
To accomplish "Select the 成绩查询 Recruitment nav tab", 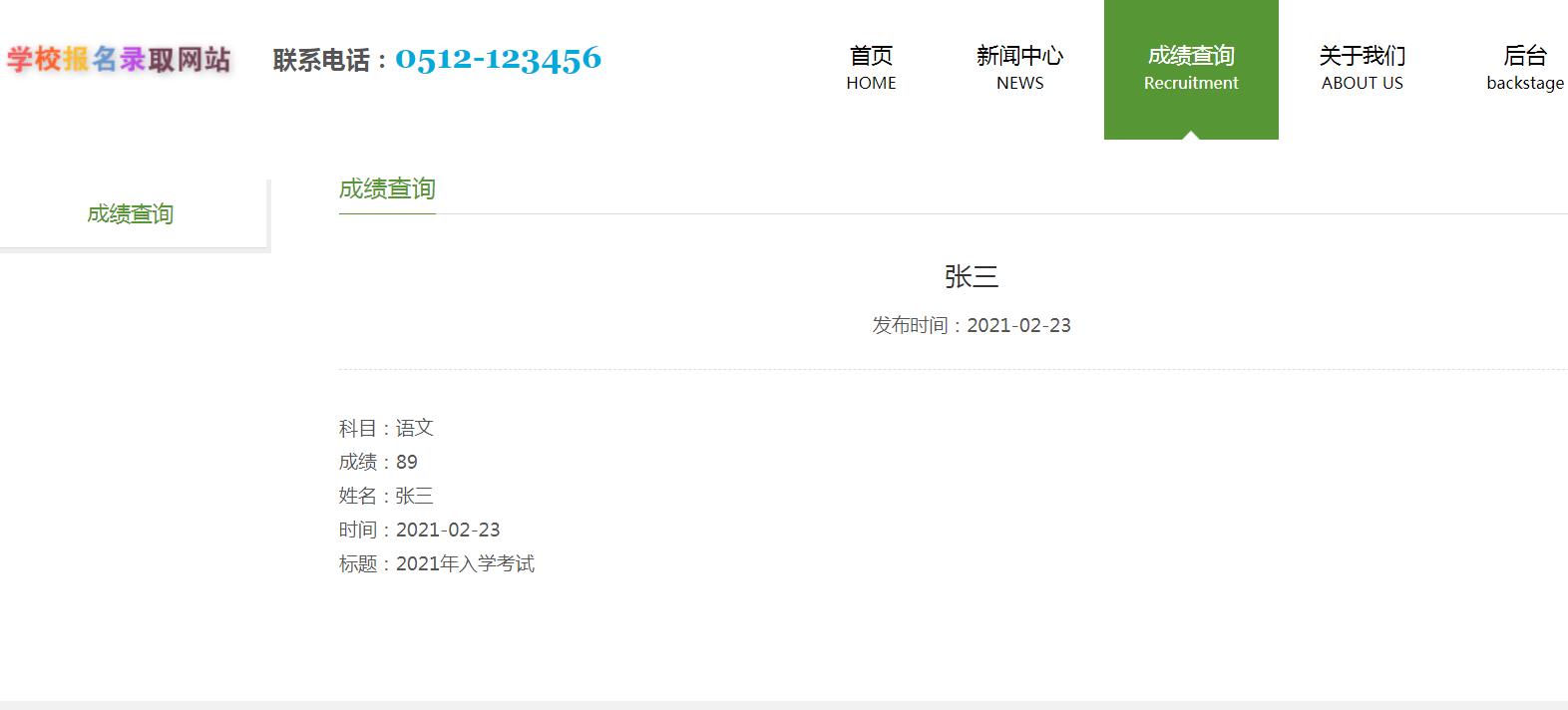I will (1191, 69).
